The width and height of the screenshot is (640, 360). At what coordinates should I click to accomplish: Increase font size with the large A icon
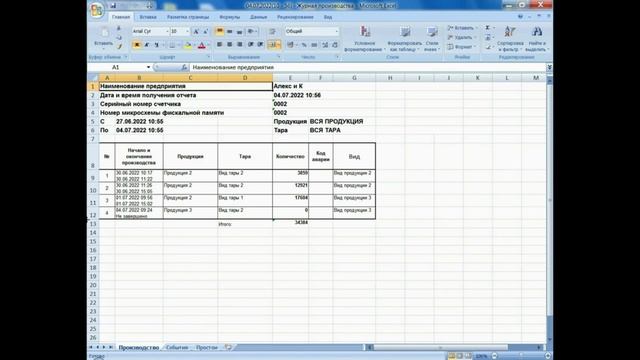pos(196,31)
